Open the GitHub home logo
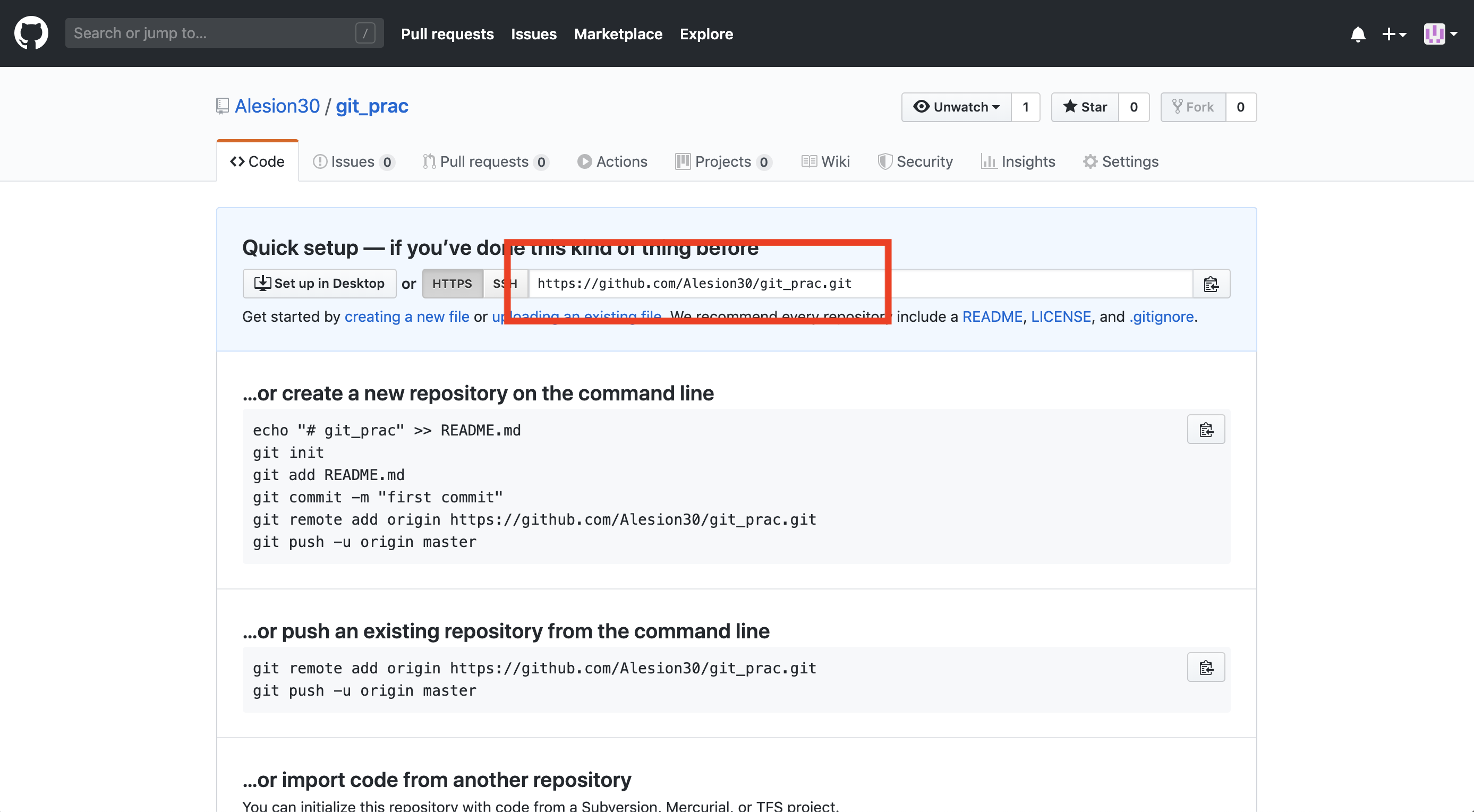This screenshot has height=812, width=1474. [x=31, y=33]
